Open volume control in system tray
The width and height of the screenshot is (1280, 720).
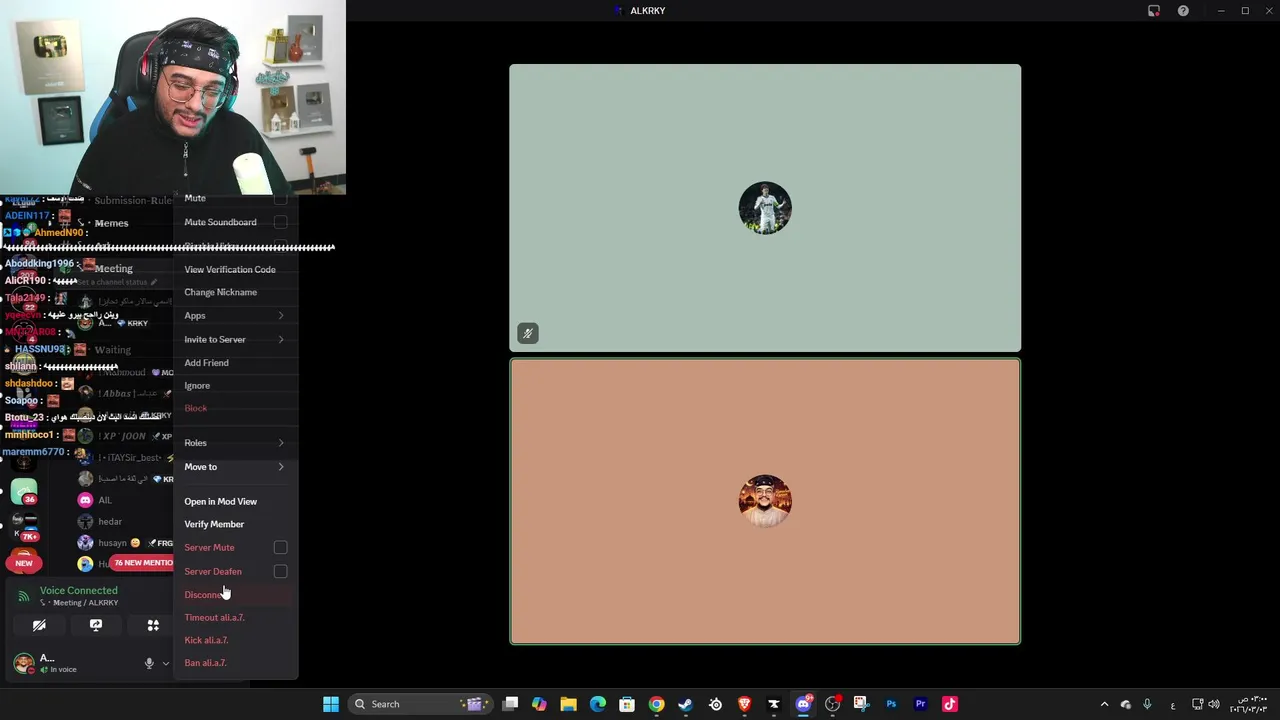point(1214,704)
